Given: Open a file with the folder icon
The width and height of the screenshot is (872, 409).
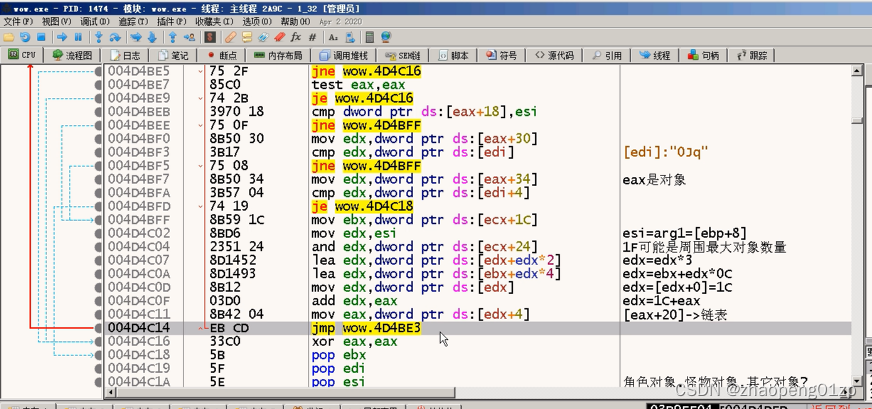Looking at the screenshot, I should [x=8, y=37].
